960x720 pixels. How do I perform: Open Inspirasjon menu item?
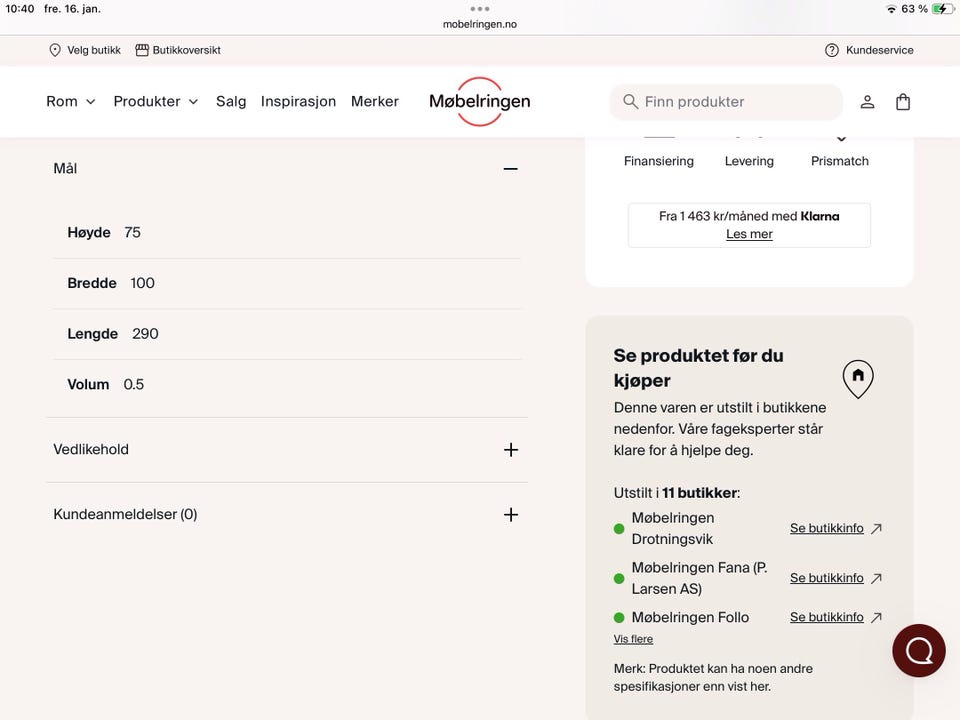298,102
